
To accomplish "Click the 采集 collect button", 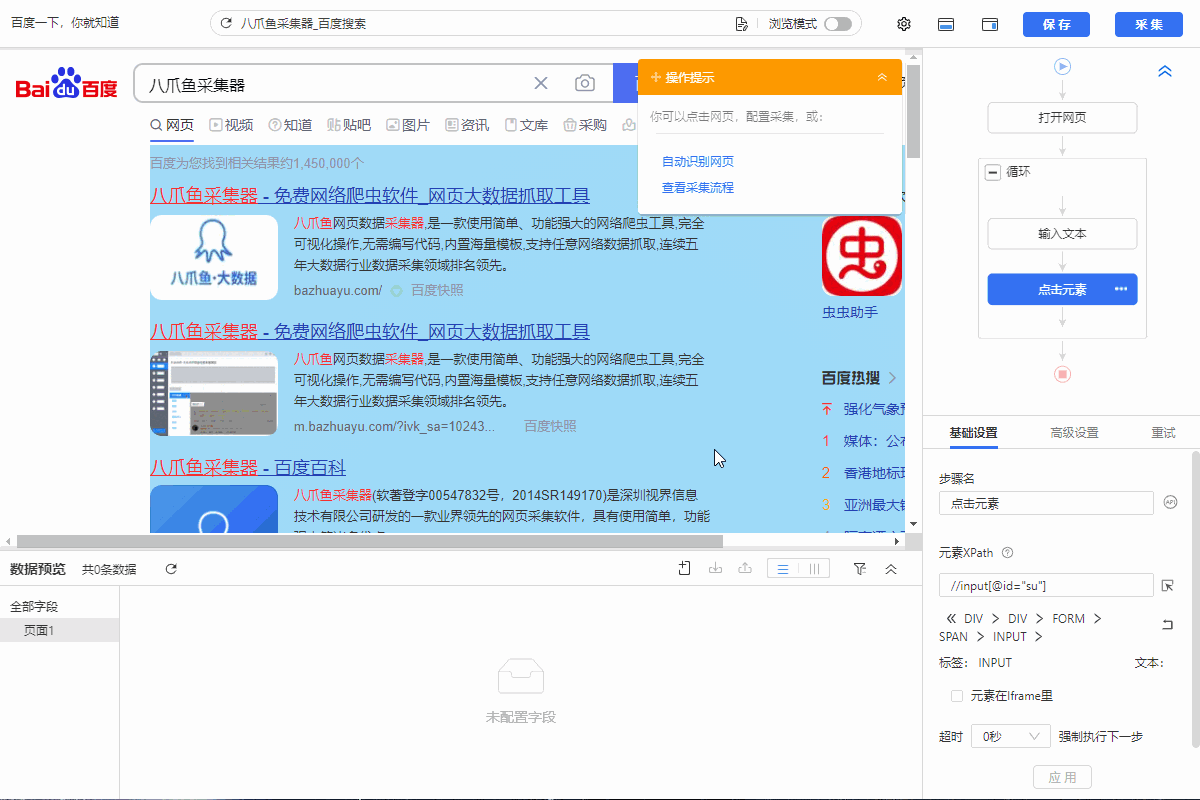I will click(x=1149, y=24).
